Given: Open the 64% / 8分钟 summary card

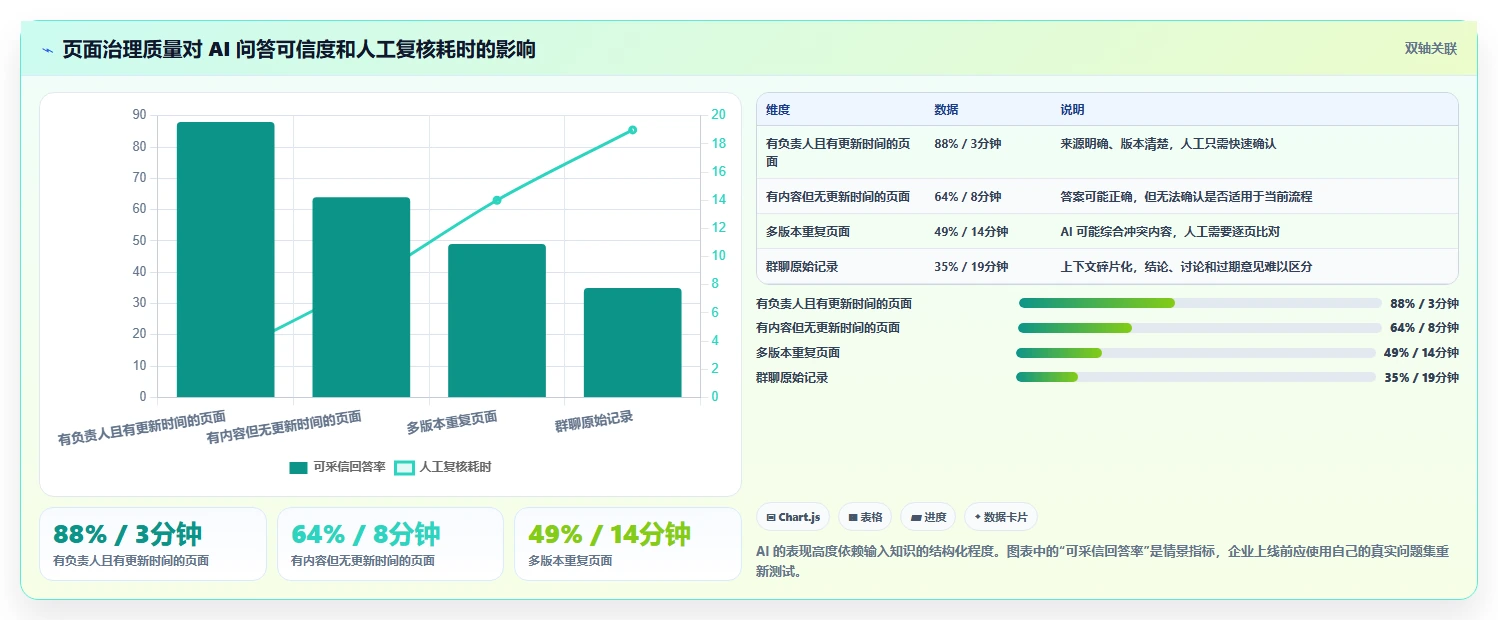Looking at the screenshot, I should click(390, 544).
